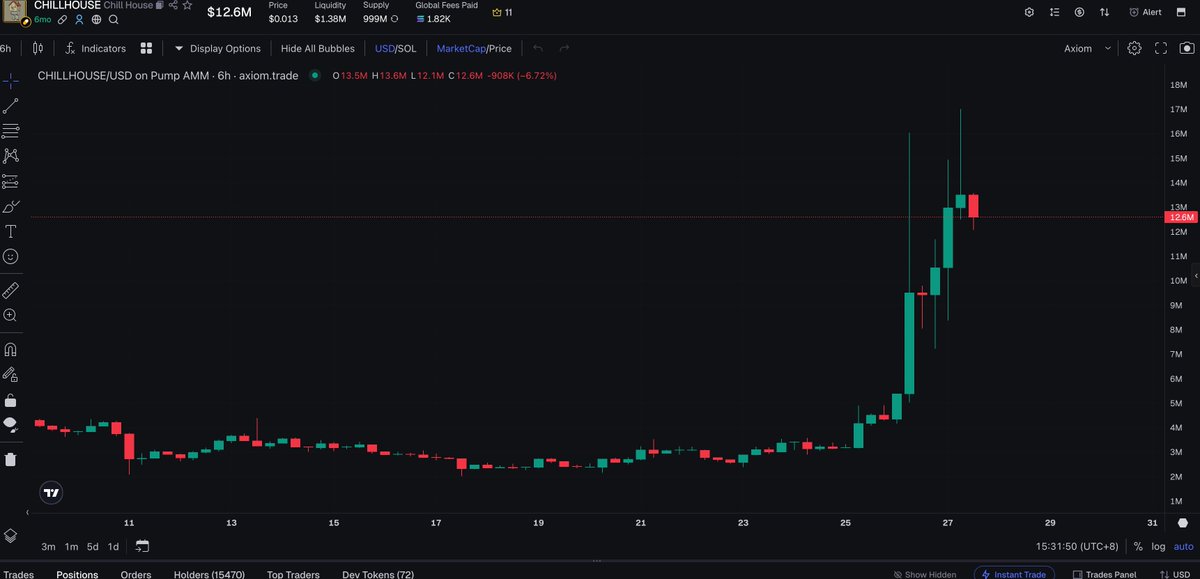Take a chart snapshot with camera
Image resolution: width=1200 pixels, height=579 pixels.
click(x=1187, y=48)
